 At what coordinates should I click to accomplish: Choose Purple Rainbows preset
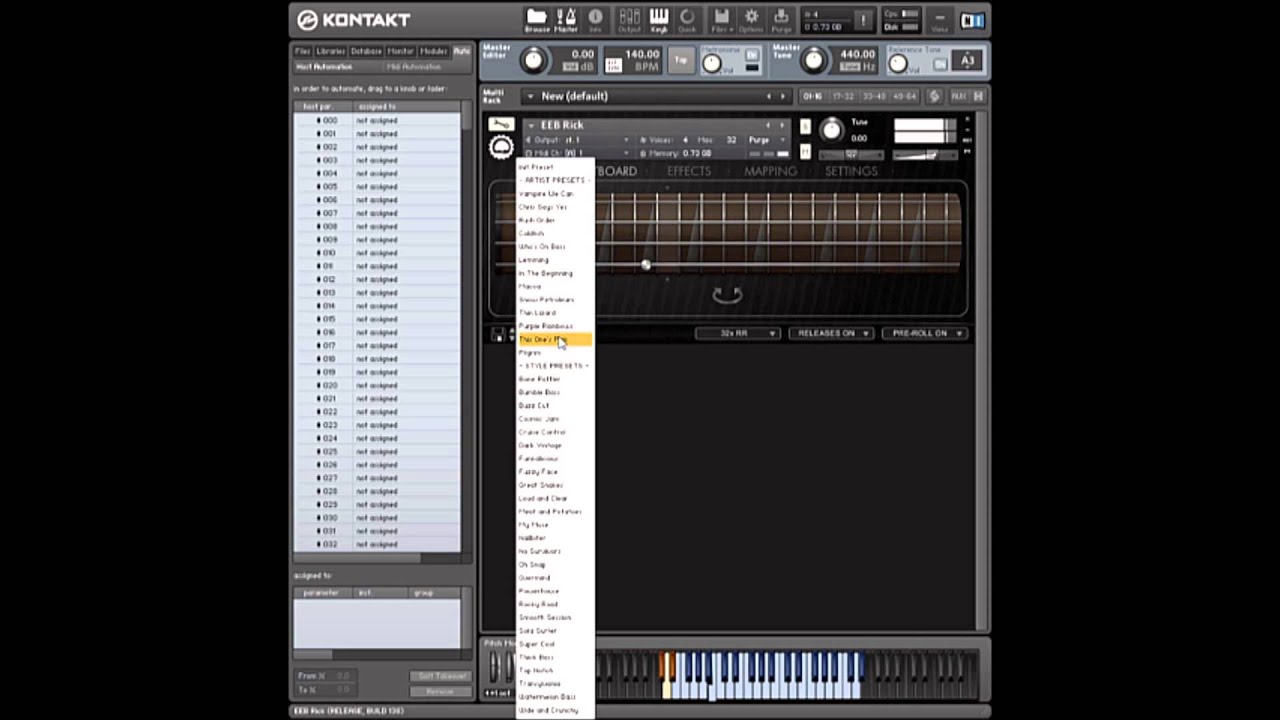pyautogui.click(x=555, y=326)
